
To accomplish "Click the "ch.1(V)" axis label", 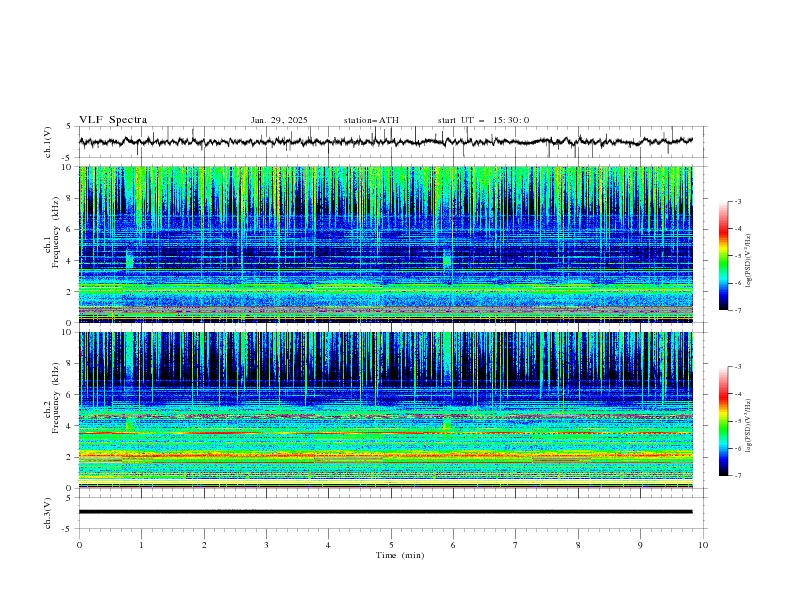I will 48,142.
